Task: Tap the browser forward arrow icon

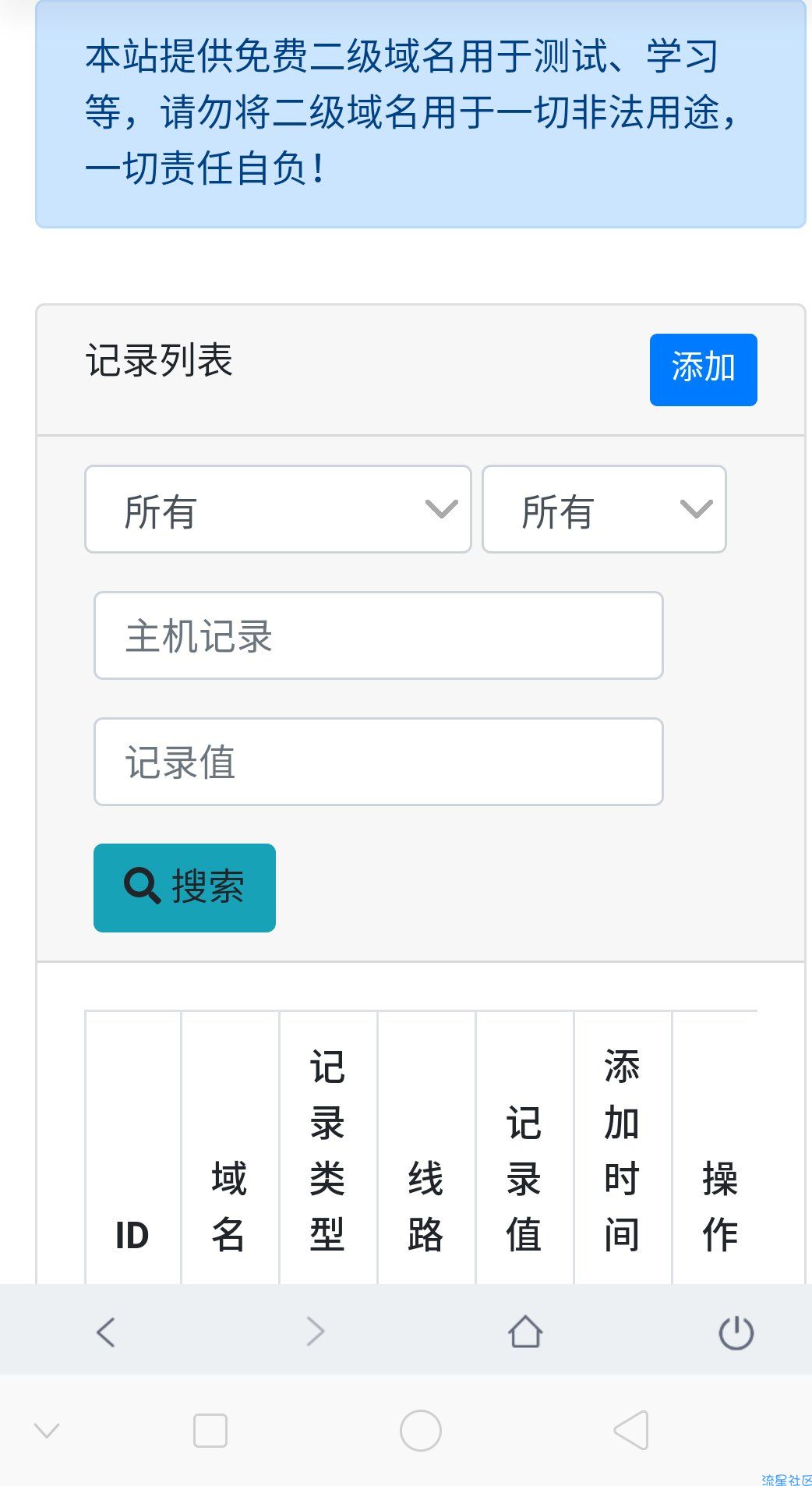Action: [x=315, y=1332]
